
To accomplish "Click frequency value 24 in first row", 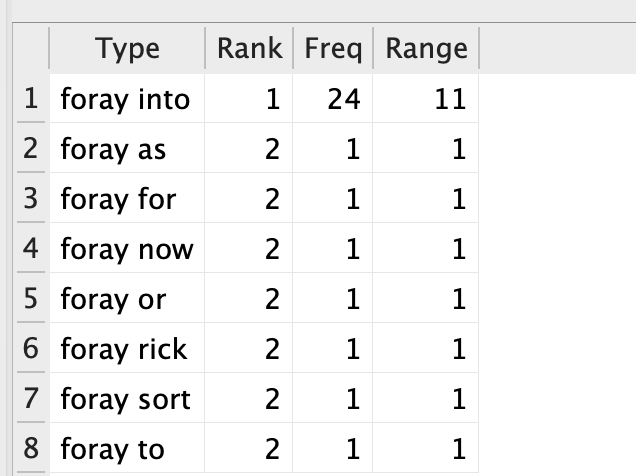I will pyautogui.click(x=344, y=99).
